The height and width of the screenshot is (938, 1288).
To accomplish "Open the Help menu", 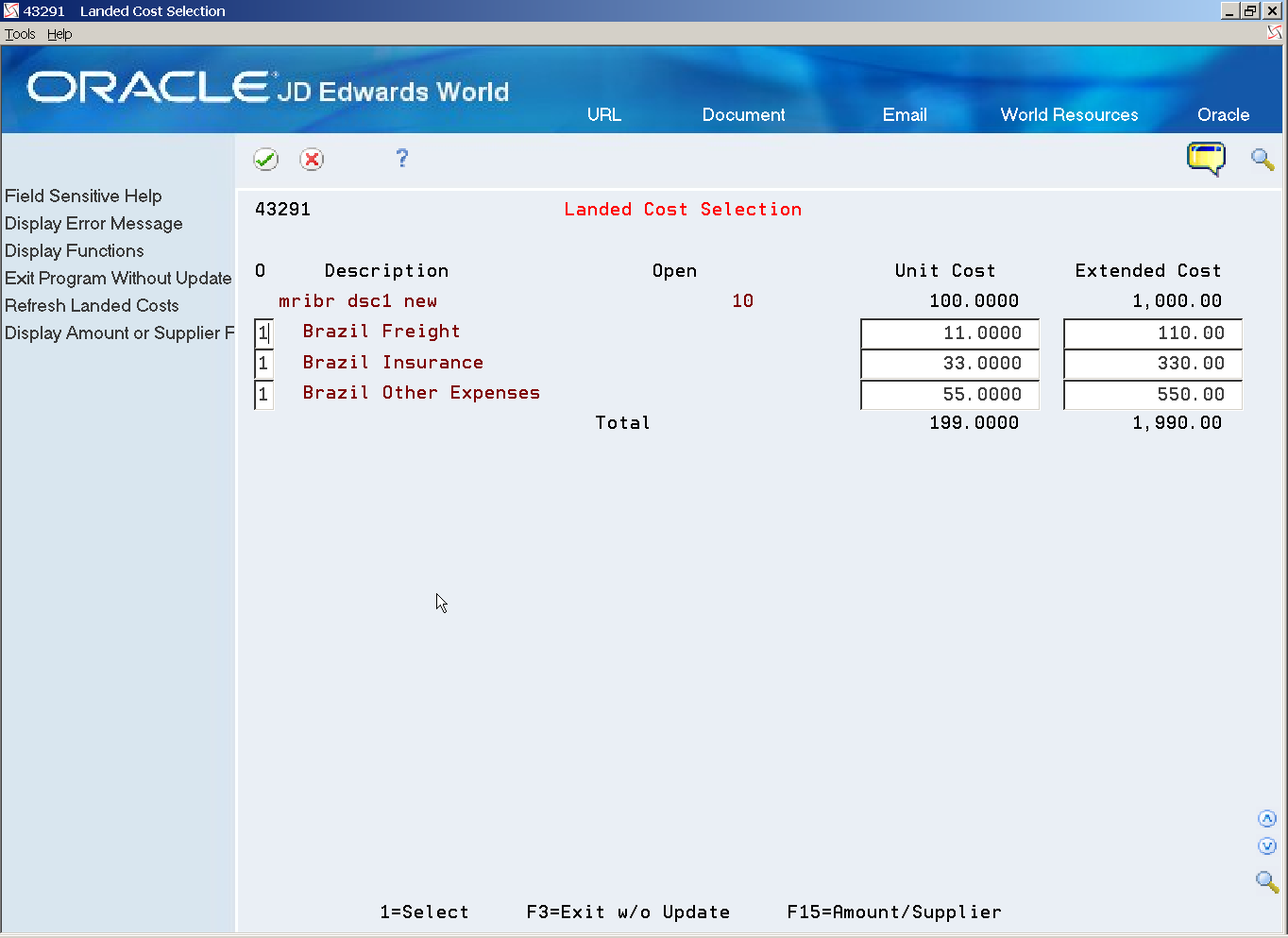I will pyautogui.click(x=59, y=34).
